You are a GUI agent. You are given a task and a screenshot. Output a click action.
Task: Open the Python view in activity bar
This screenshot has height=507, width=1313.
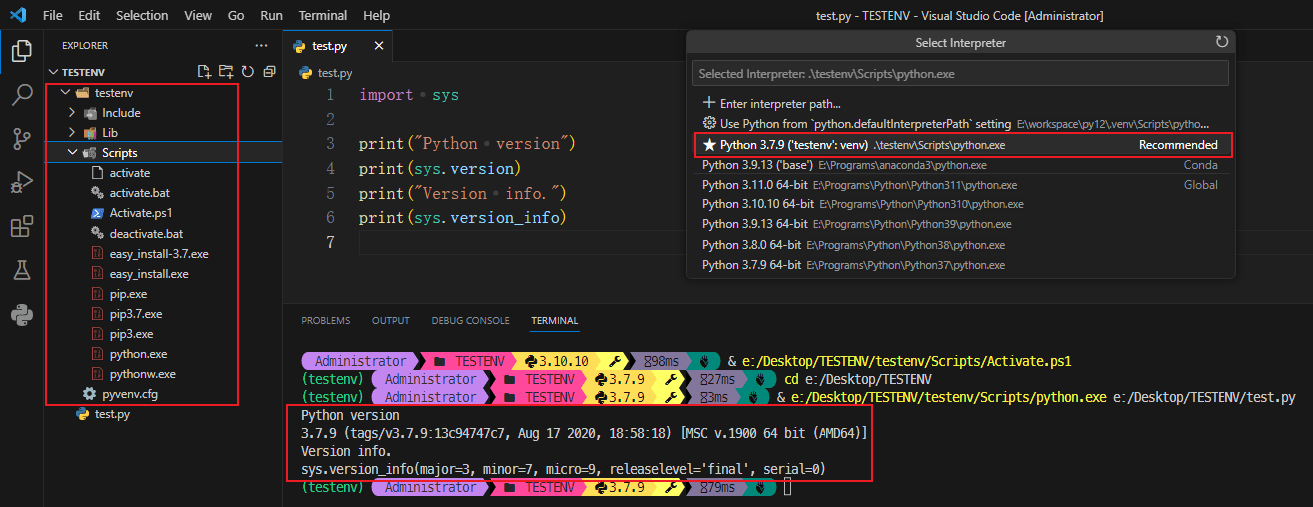click(21, 315)
